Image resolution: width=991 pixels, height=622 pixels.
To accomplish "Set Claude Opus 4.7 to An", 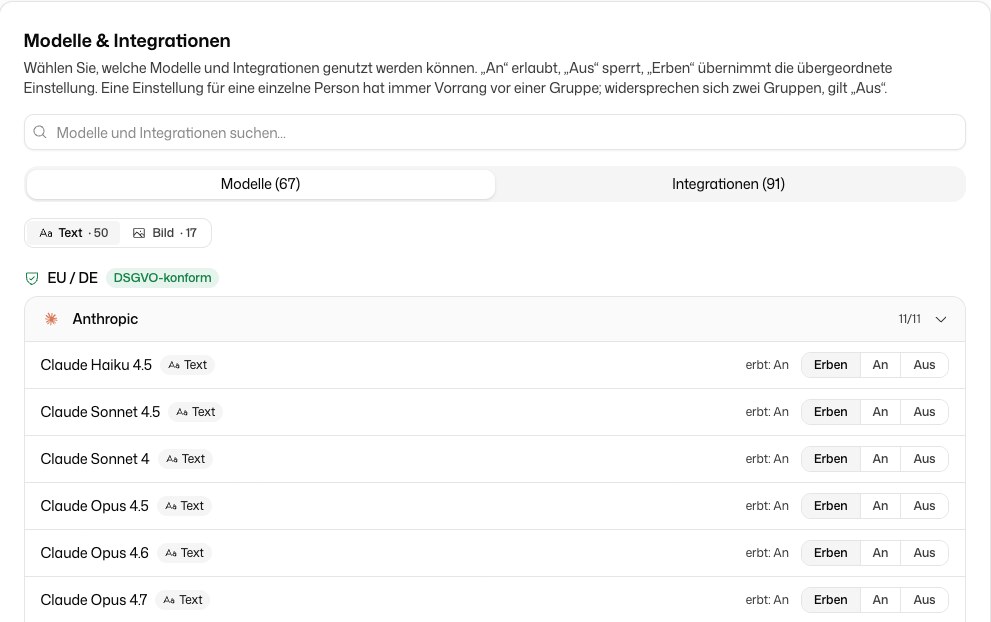I will tap(880, 600).
